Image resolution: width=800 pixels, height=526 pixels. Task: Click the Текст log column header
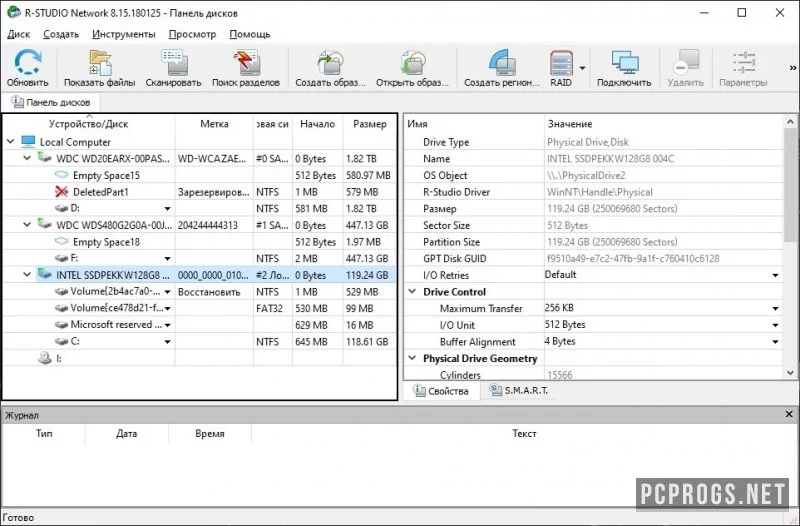[x=524, y=433]
